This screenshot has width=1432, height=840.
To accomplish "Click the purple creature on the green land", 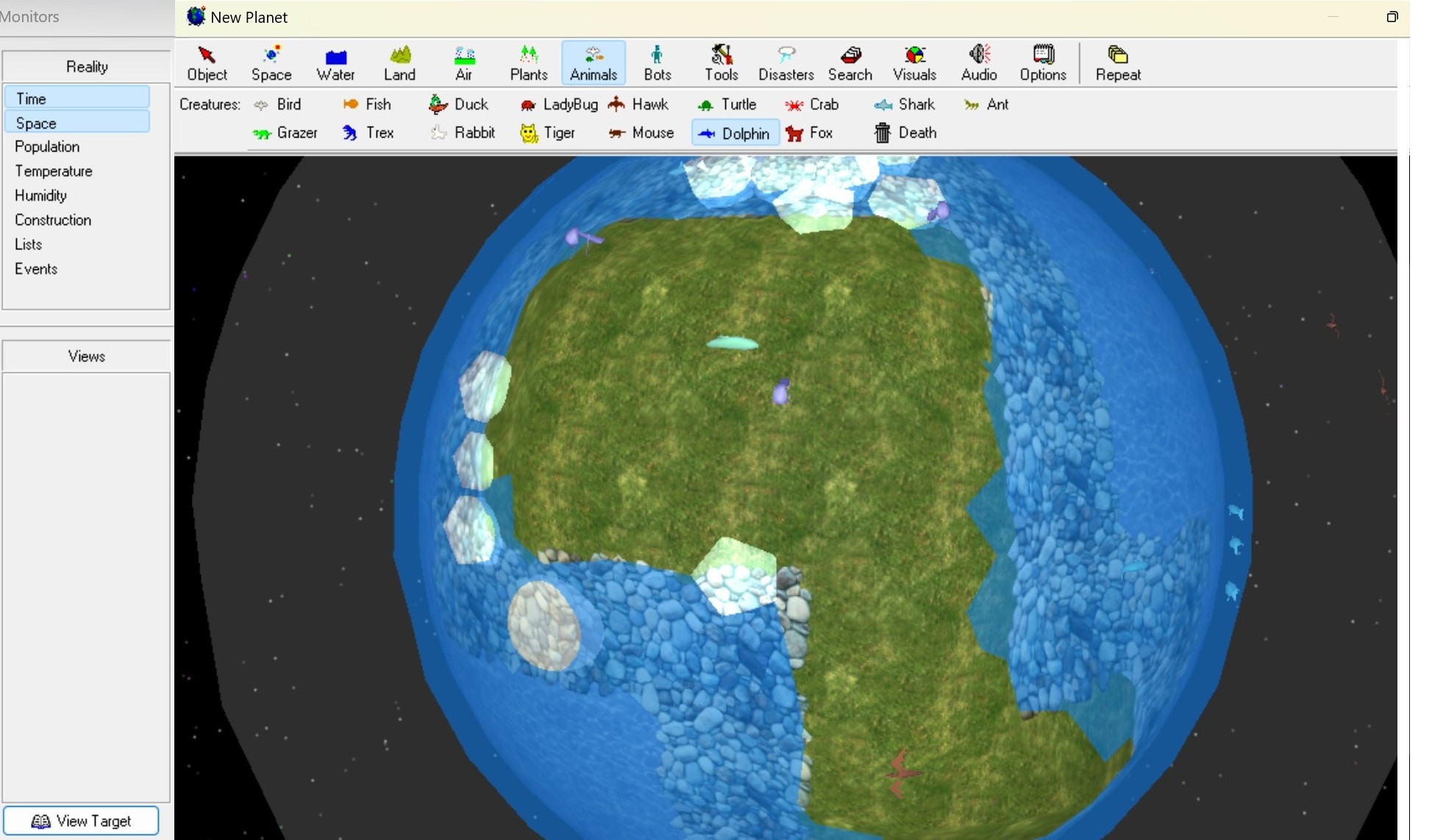I will [781, 392].
